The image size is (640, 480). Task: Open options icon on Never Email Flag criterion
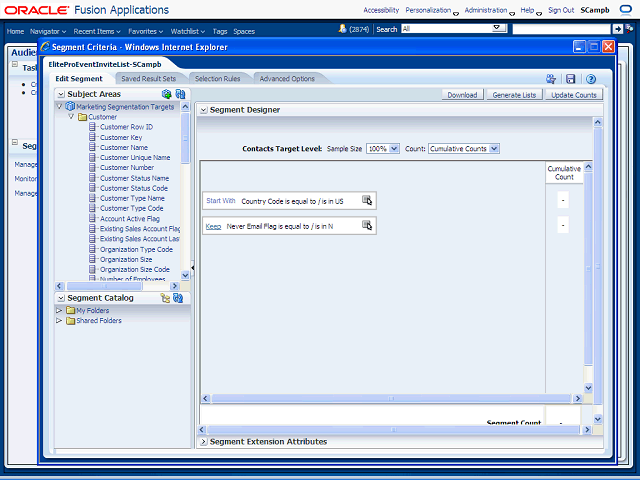point(367,225)
